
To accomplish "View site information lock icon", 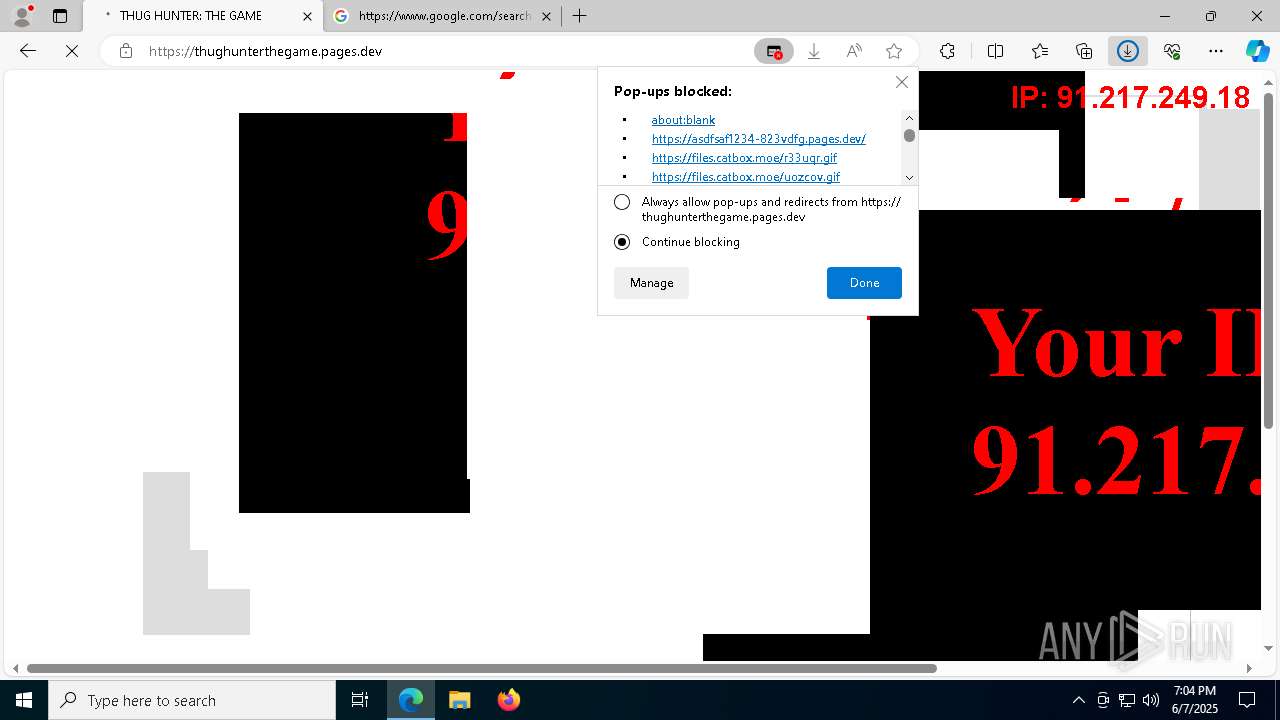I will coord(126,51).
